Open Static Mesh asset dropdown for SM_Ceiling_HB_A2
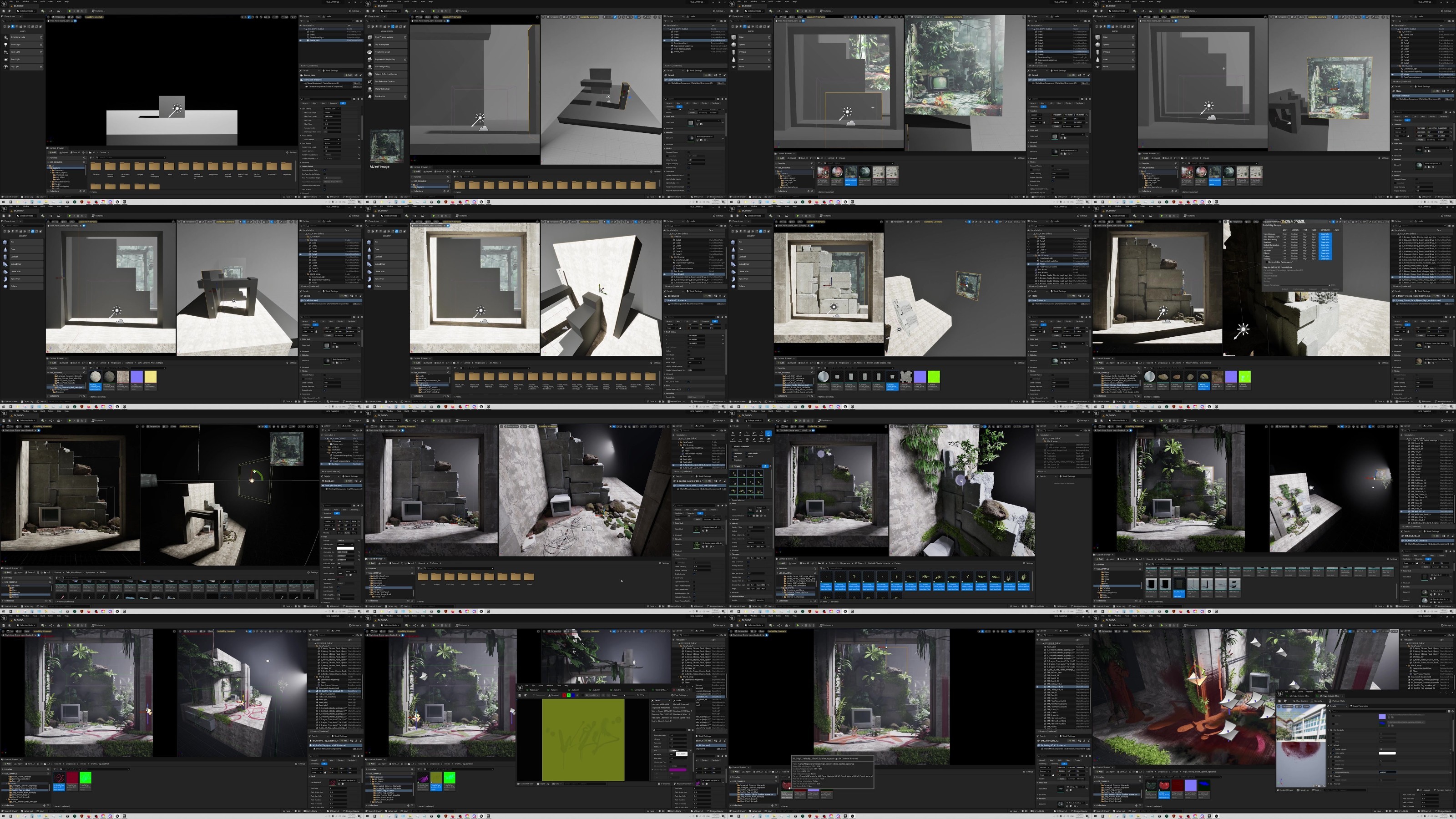 pos(1075,787)
